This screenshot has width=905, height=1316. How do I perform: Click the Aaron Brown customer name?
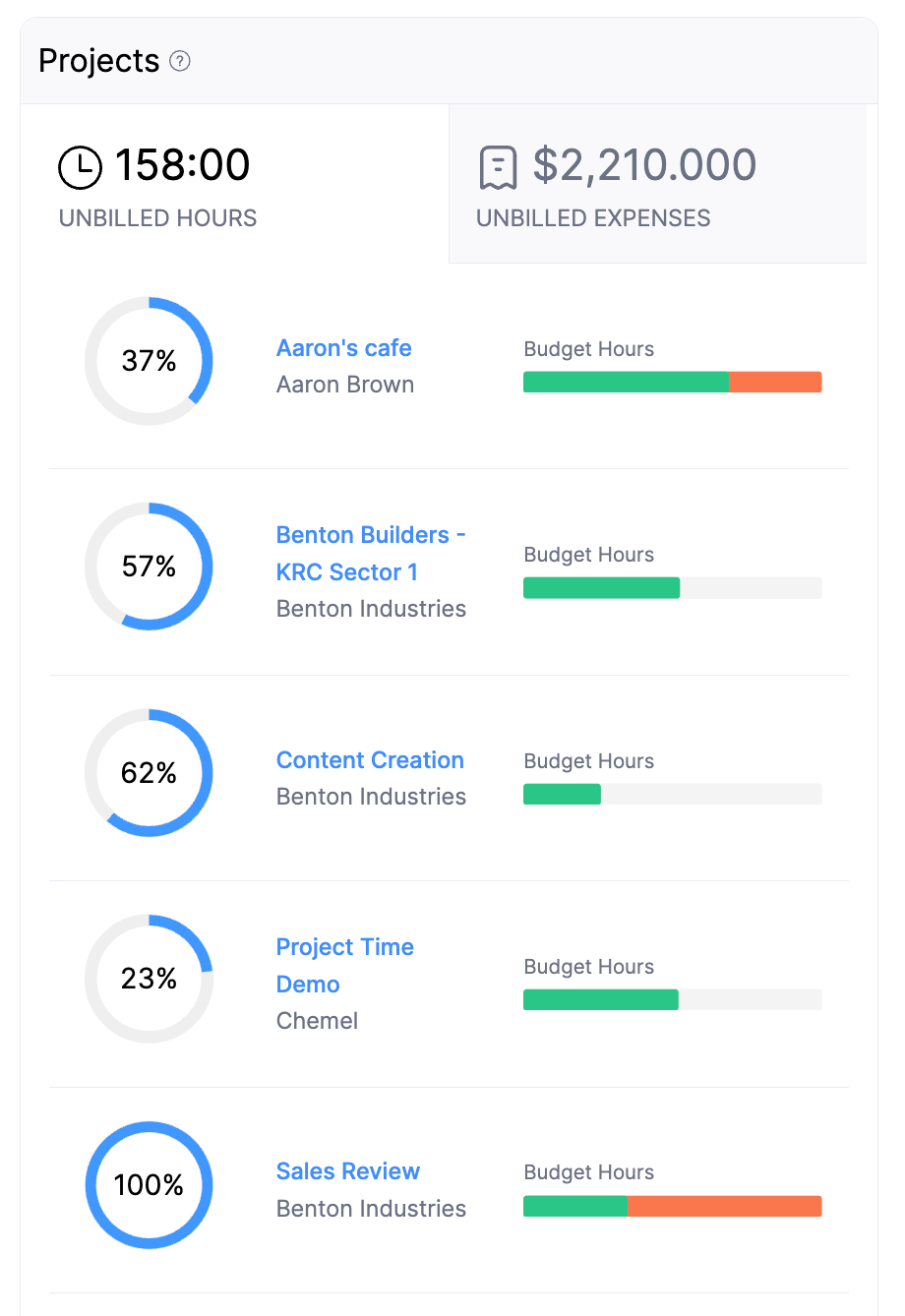[345, 385]
